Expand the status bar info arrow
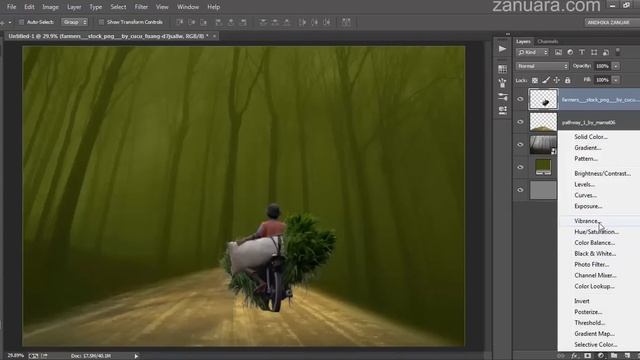Image resolution: width=640 pixels, height=360 pixels. click(136, 356)
